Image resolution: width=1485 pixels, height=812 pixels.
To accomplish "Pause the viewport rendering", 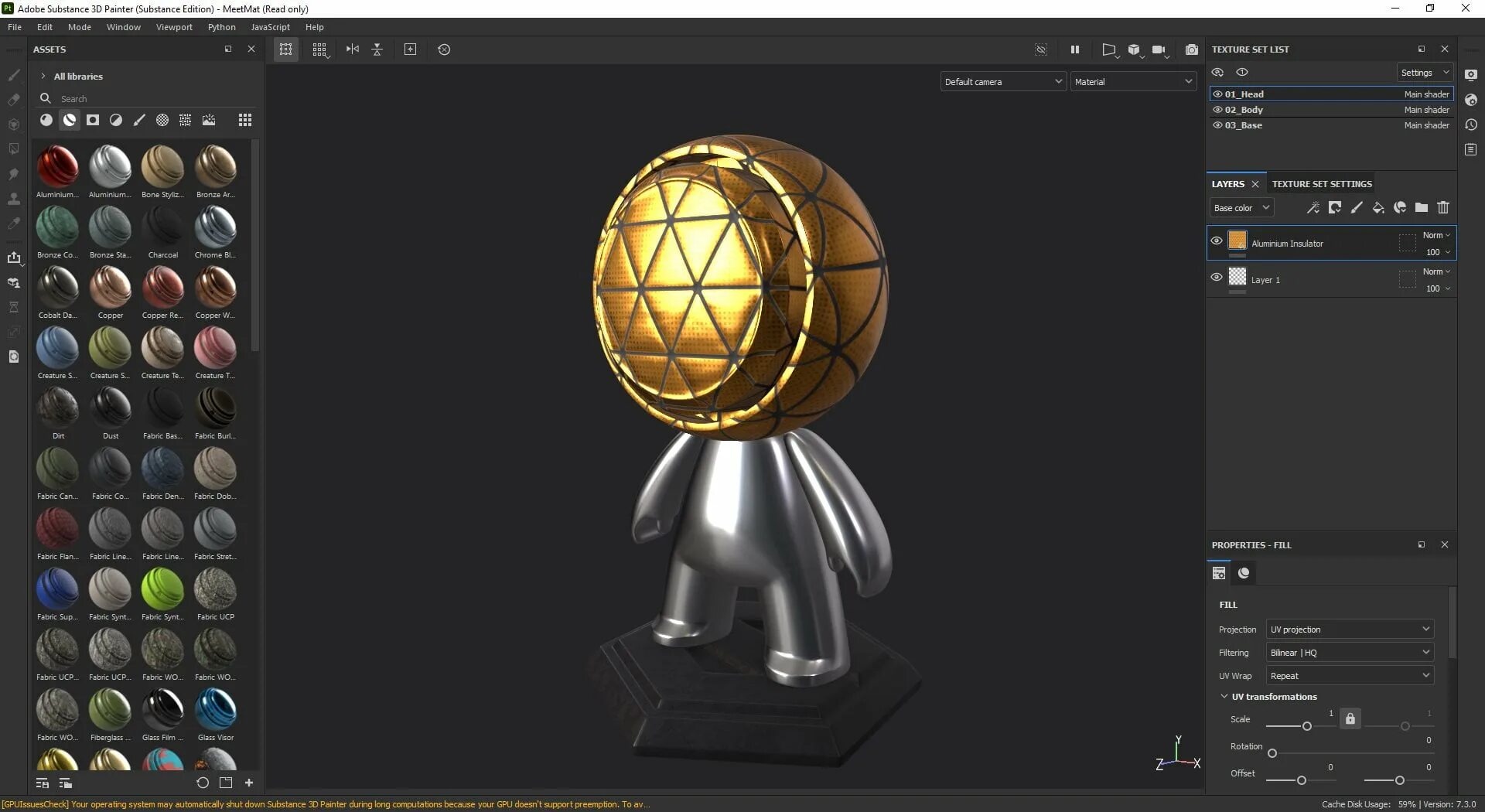I will point(1074,49).
